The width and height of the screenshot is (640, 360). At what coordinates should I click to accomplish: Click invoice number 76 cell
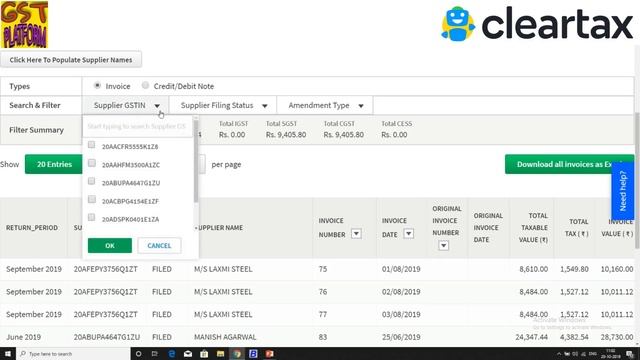pos(323,292)
